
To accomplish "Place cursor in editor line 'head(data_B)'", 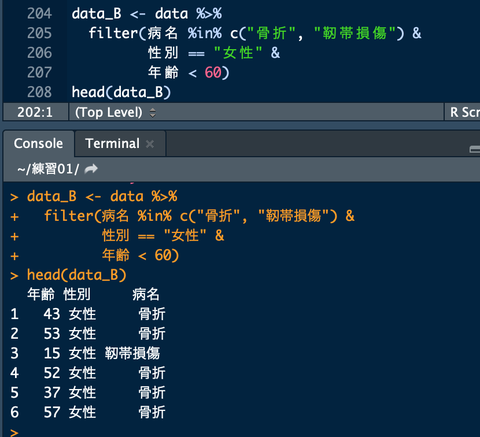I will pos(121,92).
